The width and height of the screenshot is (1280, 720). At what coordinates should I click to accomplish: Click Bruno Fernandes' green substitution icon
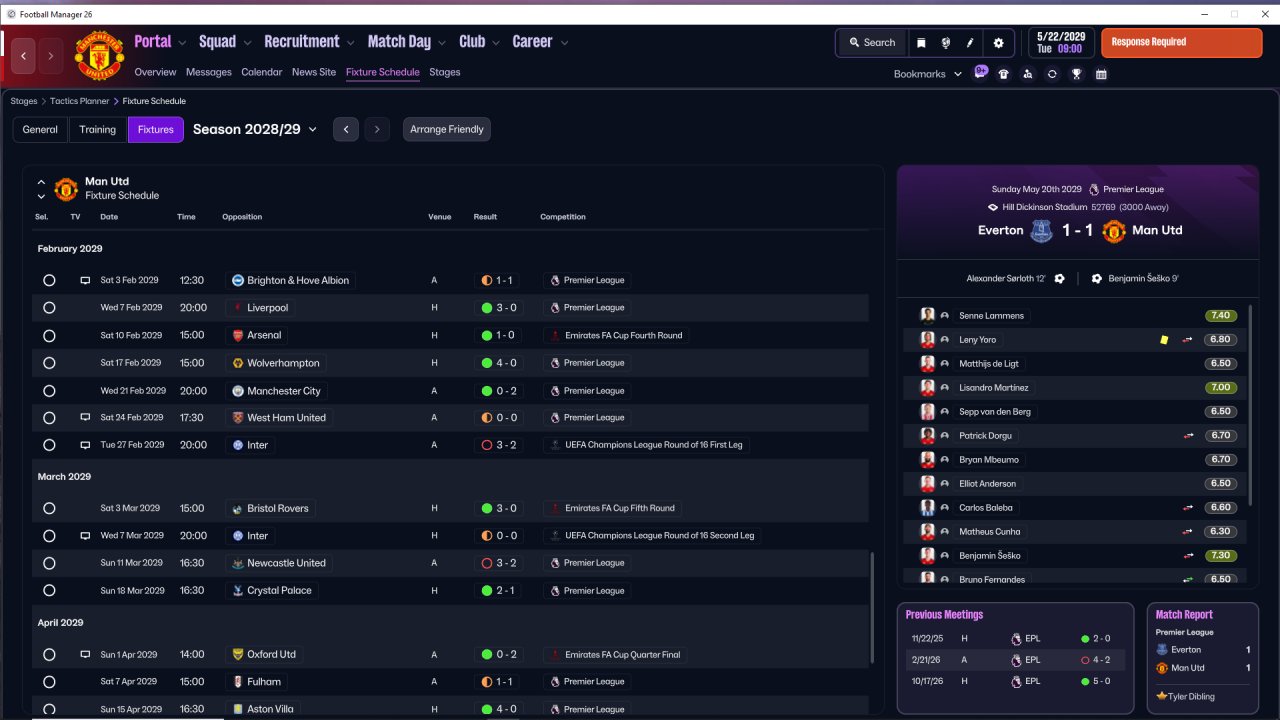[x=1188, y=580]
